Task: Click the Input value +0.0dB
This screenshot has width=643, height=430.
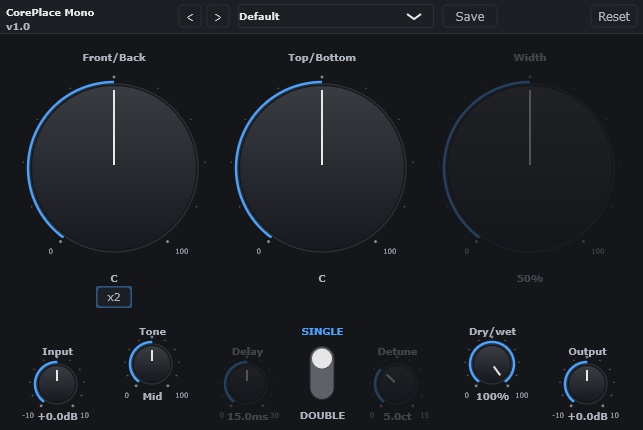Action: [x=57, y=416]
